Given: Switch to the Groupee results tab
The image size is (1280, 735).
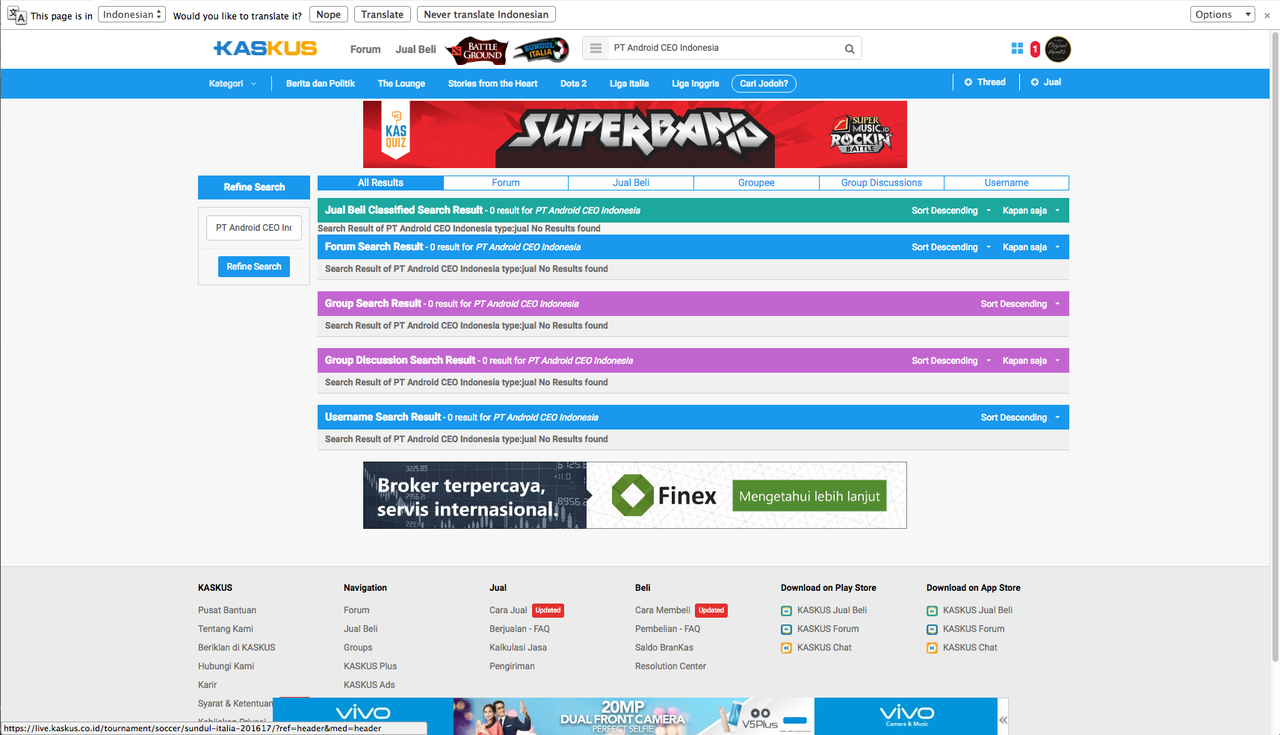Looking at the screenshot, I should (x=756, y=183).
